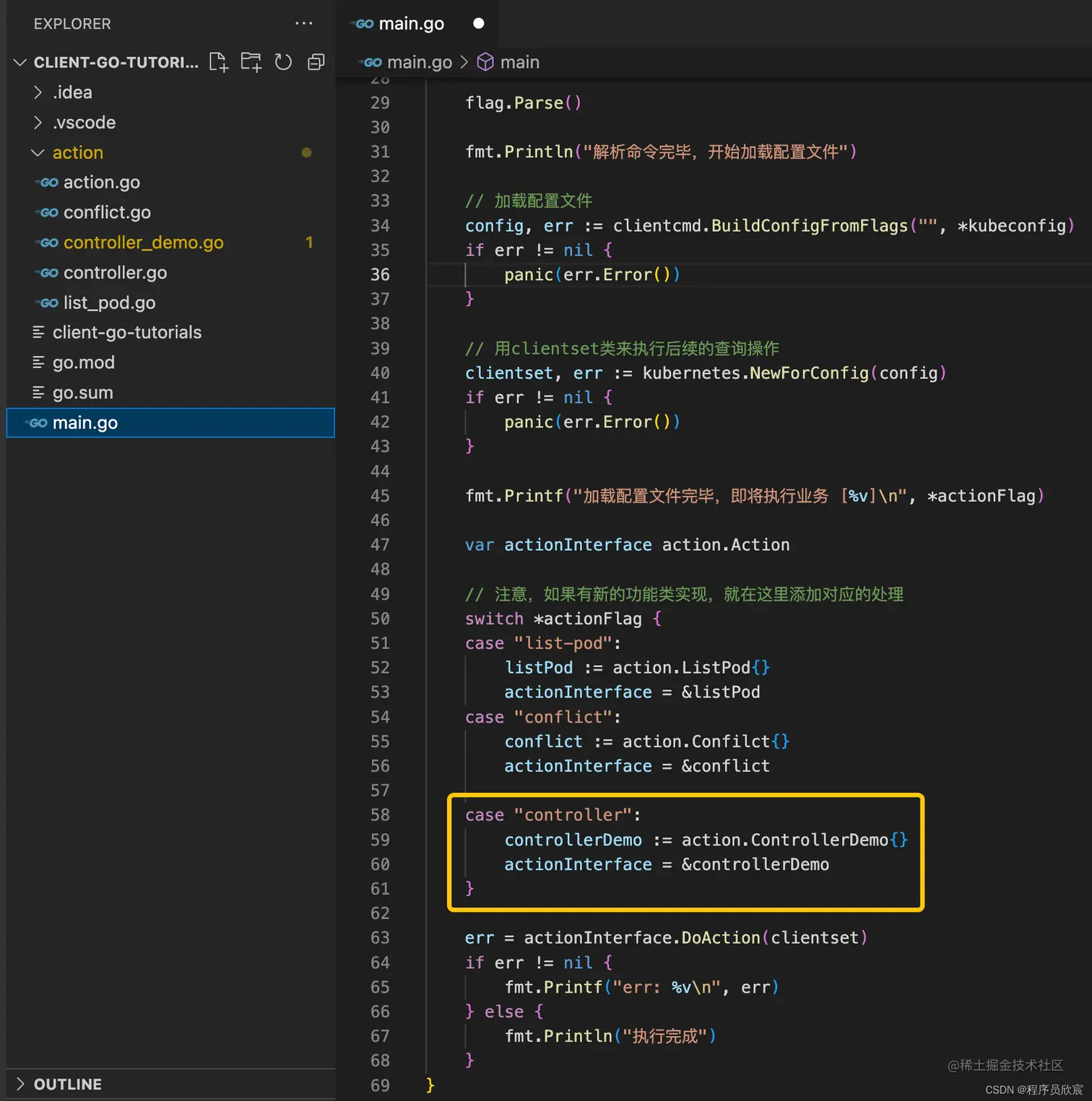The image size is (1092, 1101).
Task: Click the else keyword on line 66
Action: [x=504, y=1011]
